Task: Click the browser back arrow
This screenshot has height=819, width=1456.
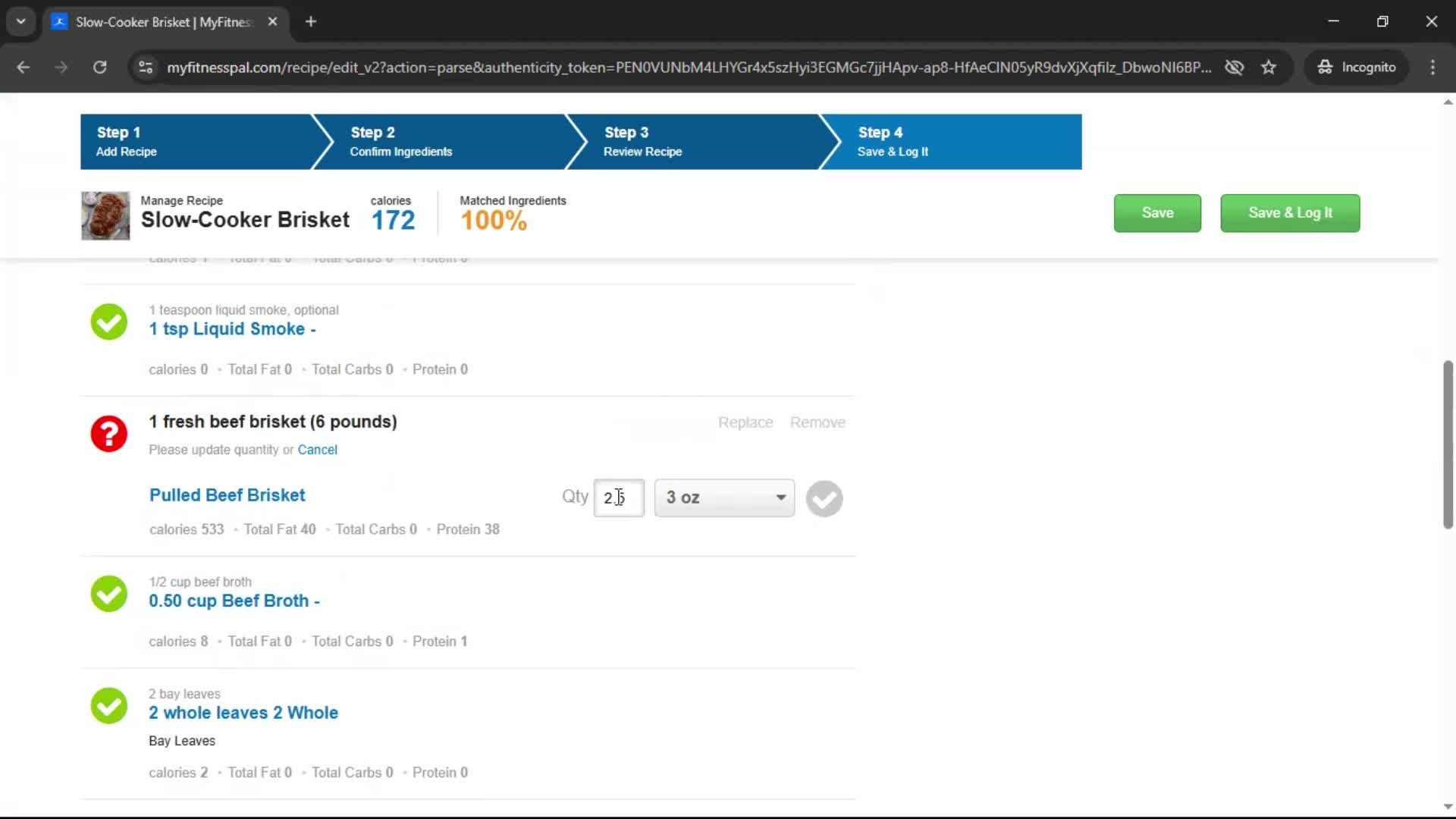Action: (x=24, y=67)
